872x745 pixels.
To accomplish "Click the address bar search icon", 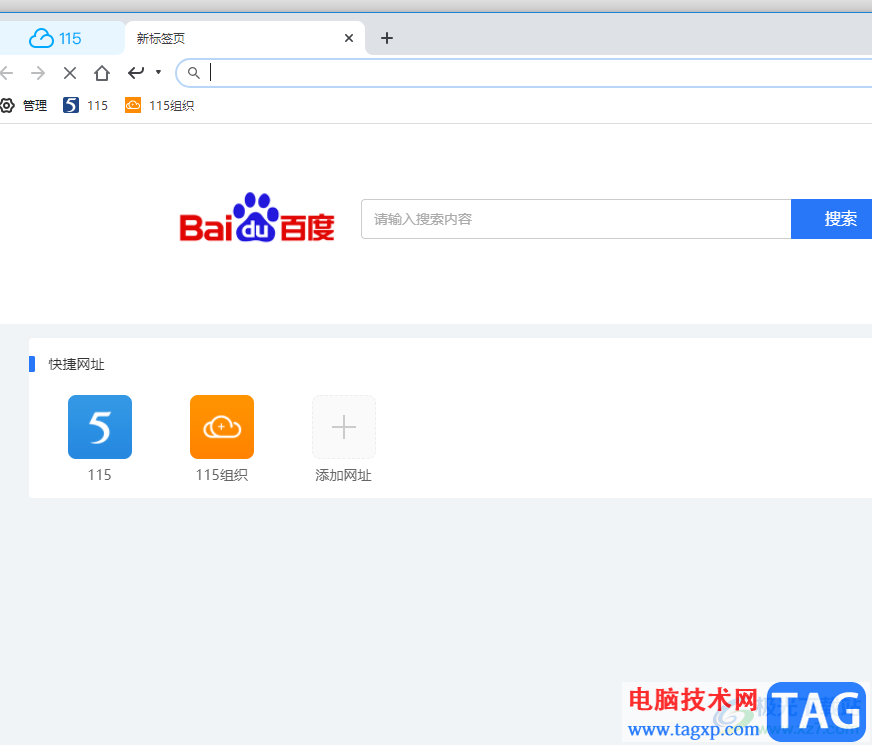I will point(193,73).
